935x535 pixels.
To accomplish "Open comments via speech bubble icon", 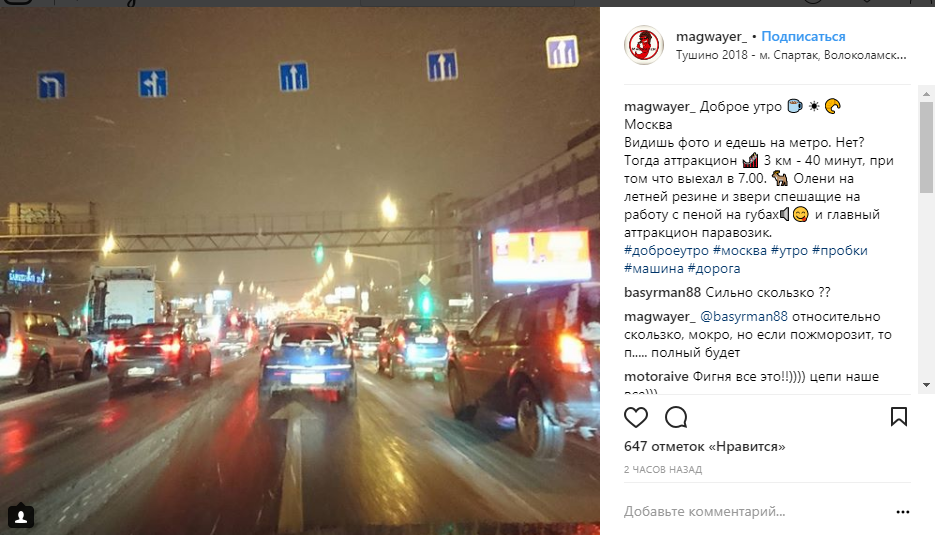I will click(x=676, y=417).
